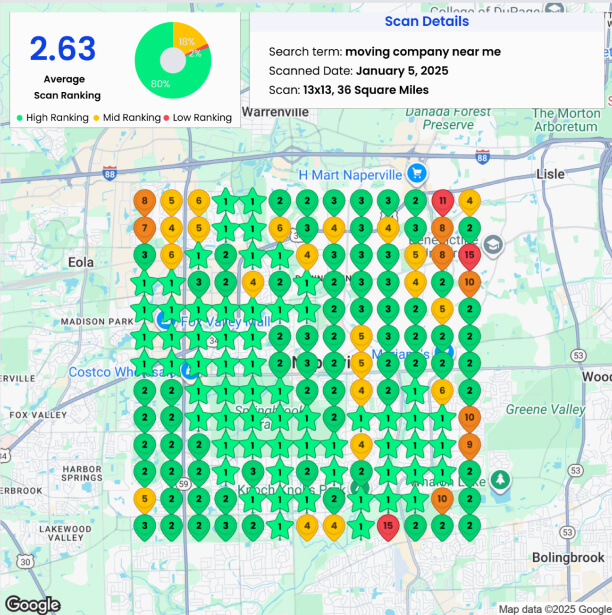612x615 pixels.
Task: Click the Google logo
Action: [33, 604]
